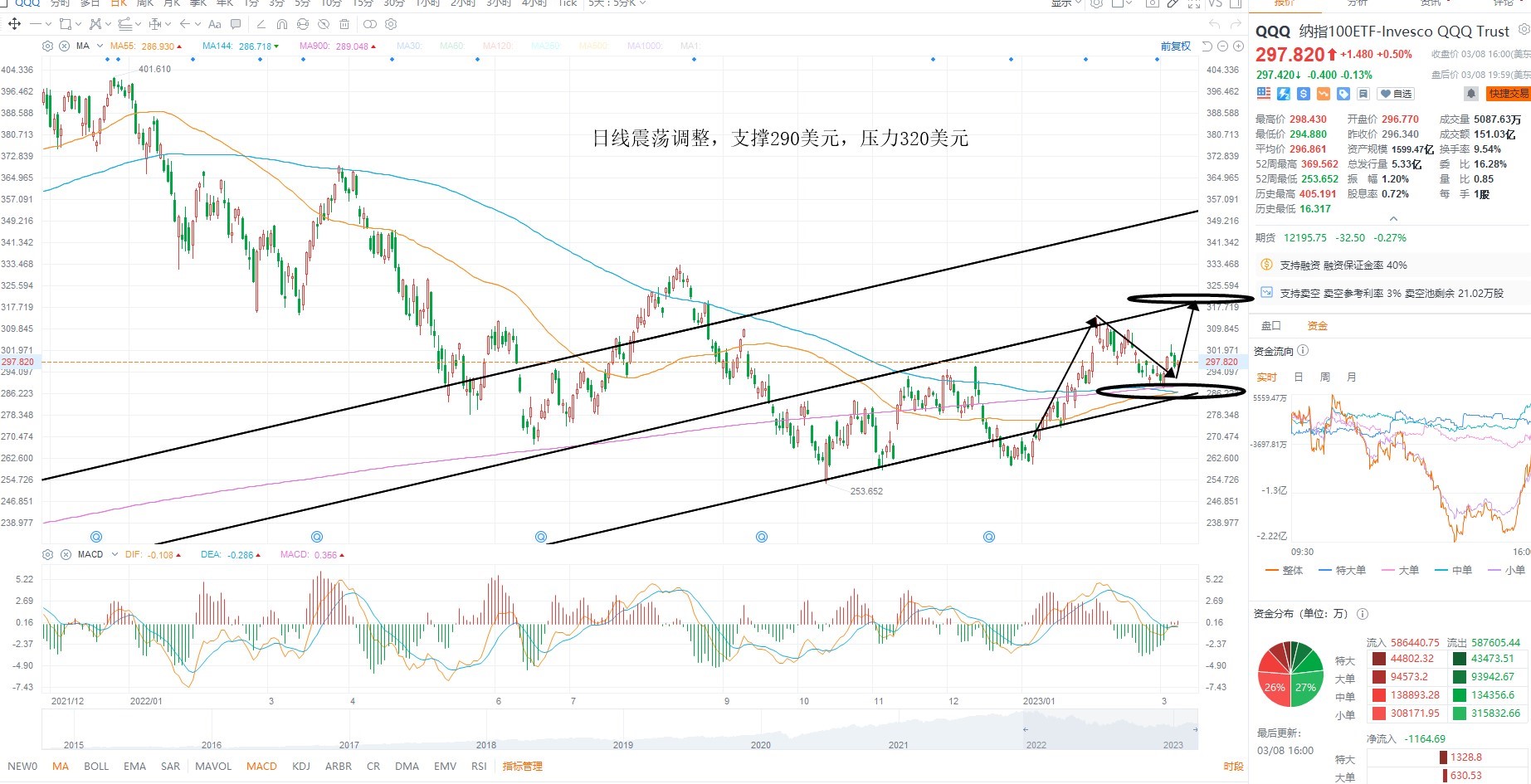The height and width of the screenshot is (784, 1531).
Task: Toggle 前复权 price adjustment mode
Action: (x=1176, y=46)
